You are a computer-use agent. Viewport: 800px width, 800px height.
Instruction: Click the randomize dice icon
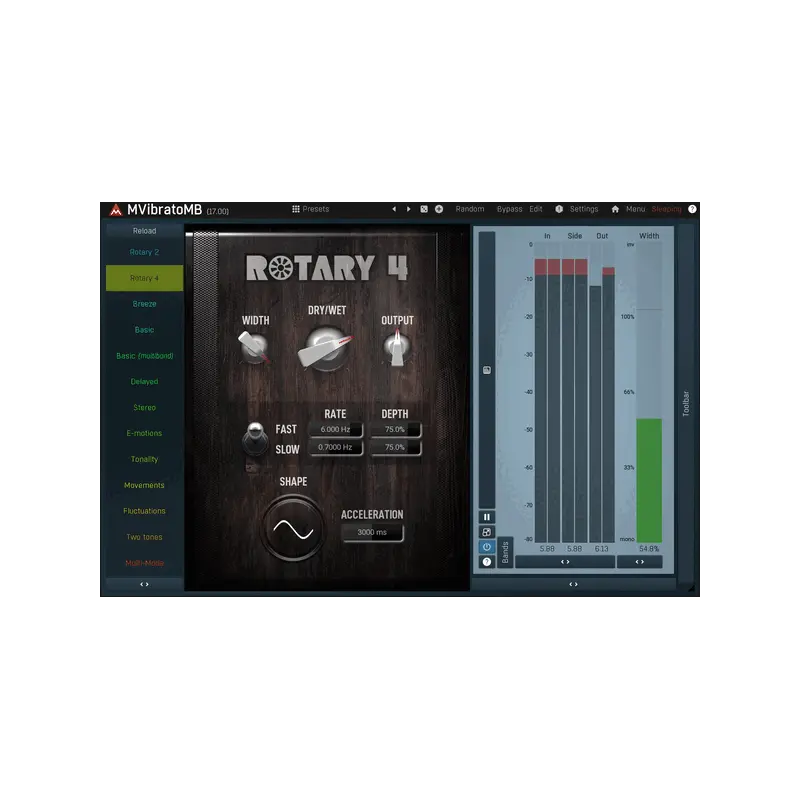point(424,209)
